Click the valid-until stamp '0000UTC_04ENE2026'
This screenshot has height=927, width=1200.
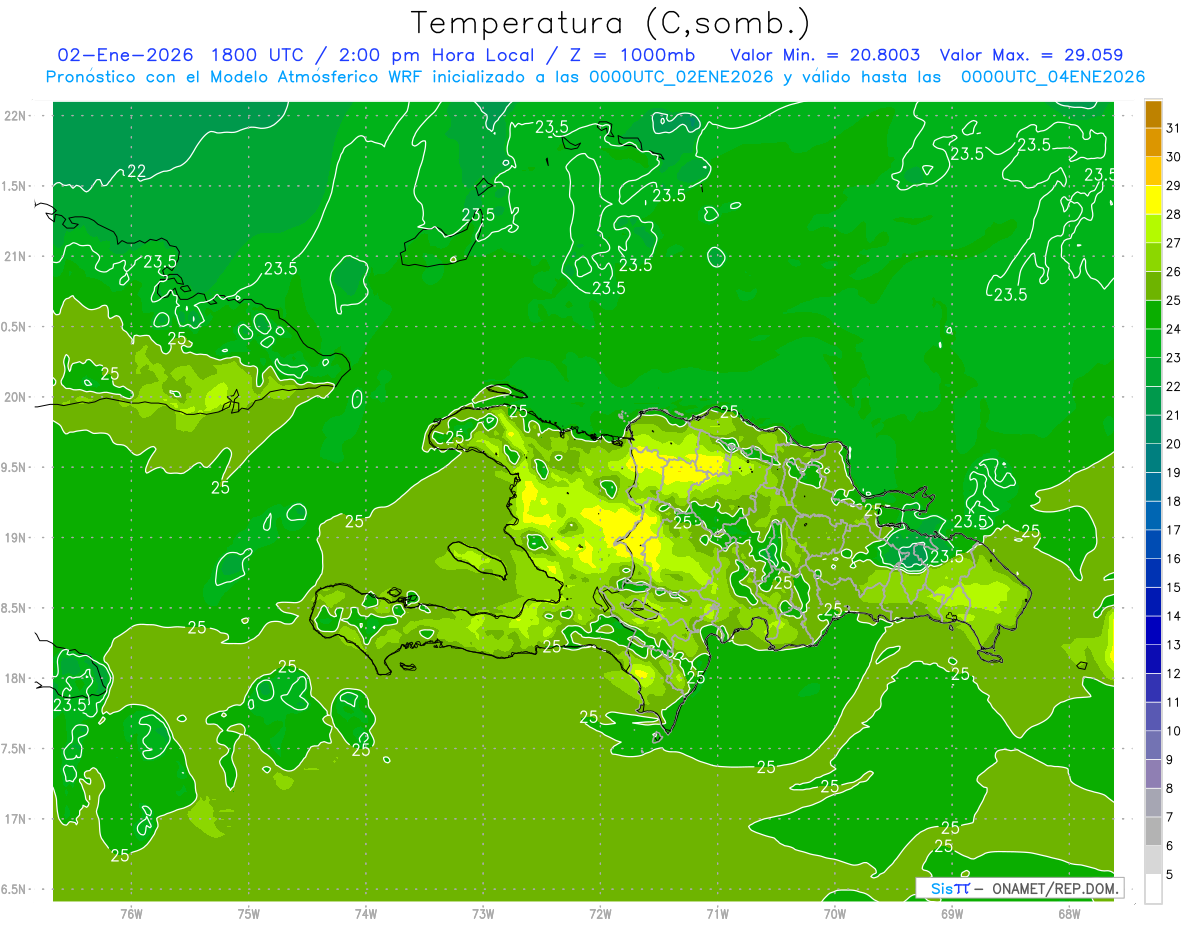pyautogui.click(x=1052, y=77)
